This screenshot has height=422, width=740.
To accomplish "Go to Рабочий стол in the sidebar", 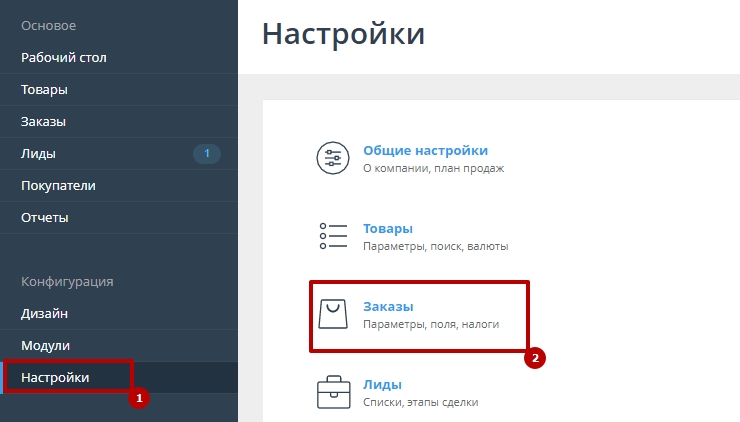I will (64, 58).
